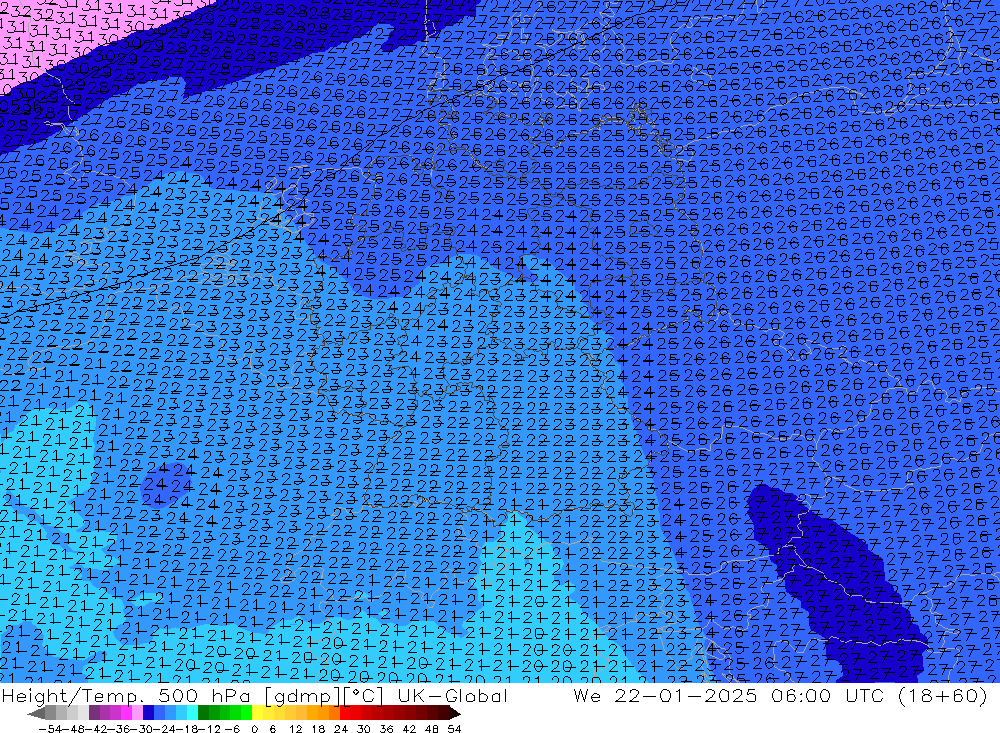Click the gray left arrow of color scale
Viewport: 1000px width, 733px height.
36,713
